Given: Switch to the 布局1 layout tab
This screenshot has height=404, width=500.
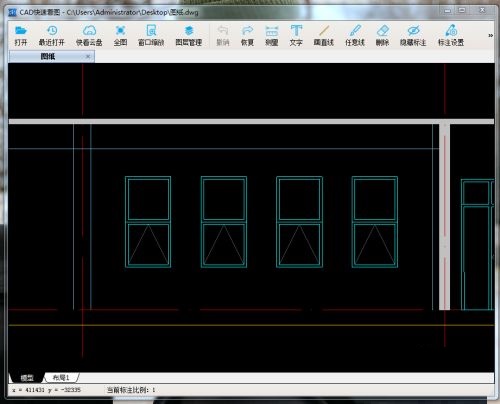Looking at the screenshot, I should pos(61,377).
